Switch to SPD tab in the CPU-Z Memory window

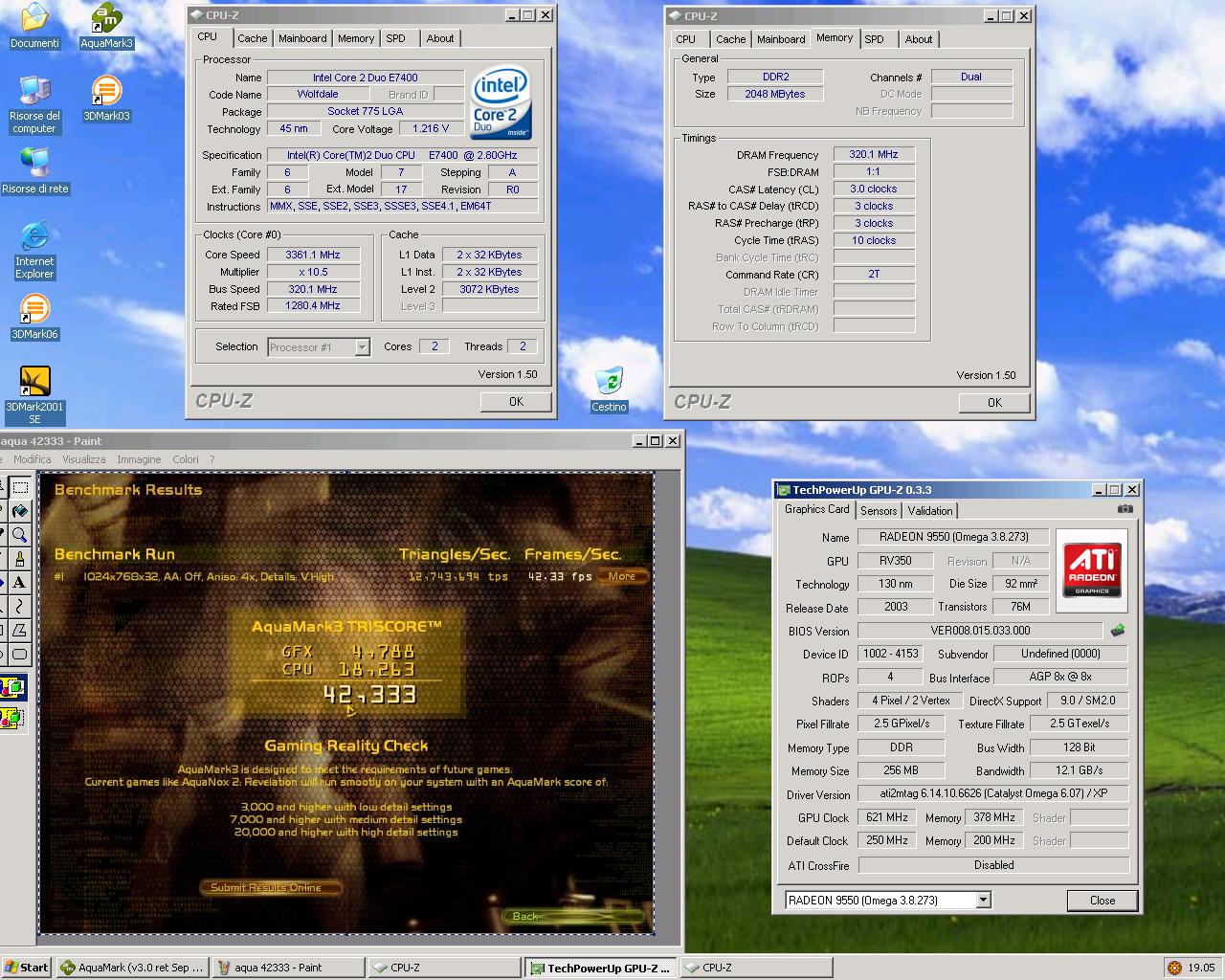874,39
